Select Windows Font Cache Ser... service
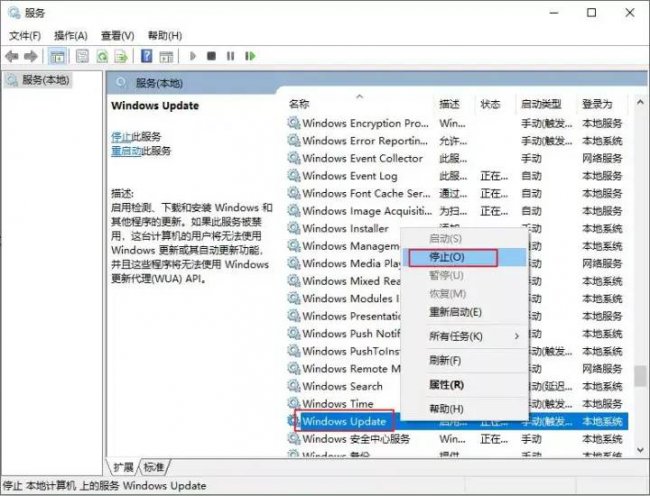The width and height of the screenshot is (650, 496). 458,193
